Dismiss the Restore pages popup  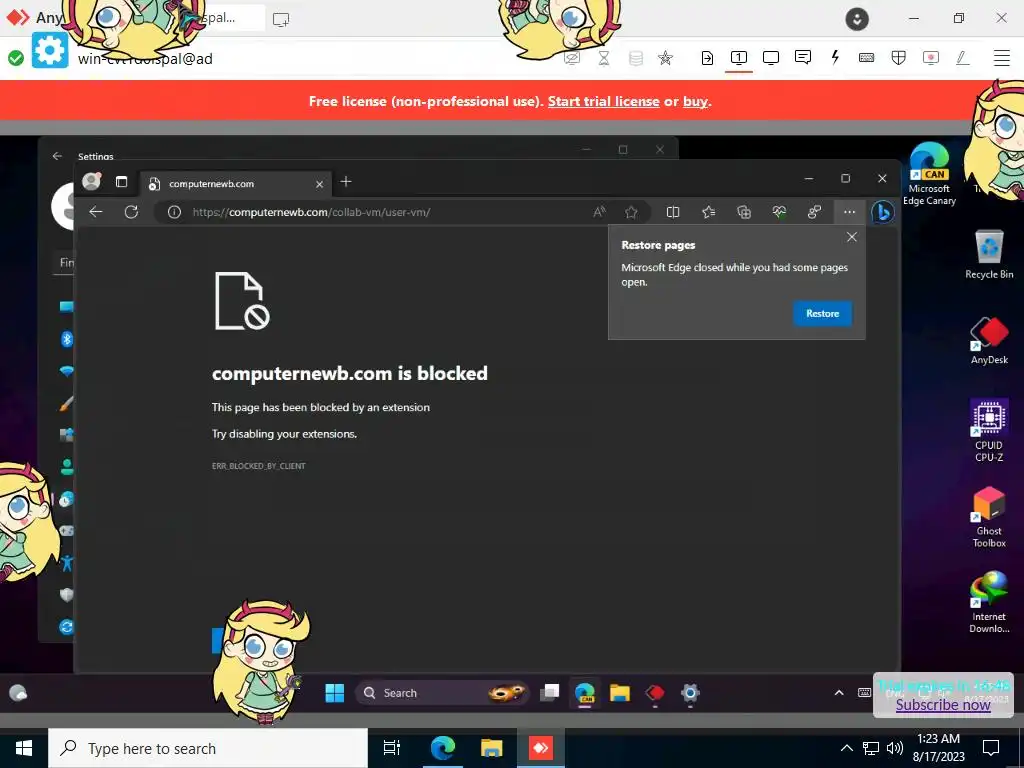coord(852,237)
